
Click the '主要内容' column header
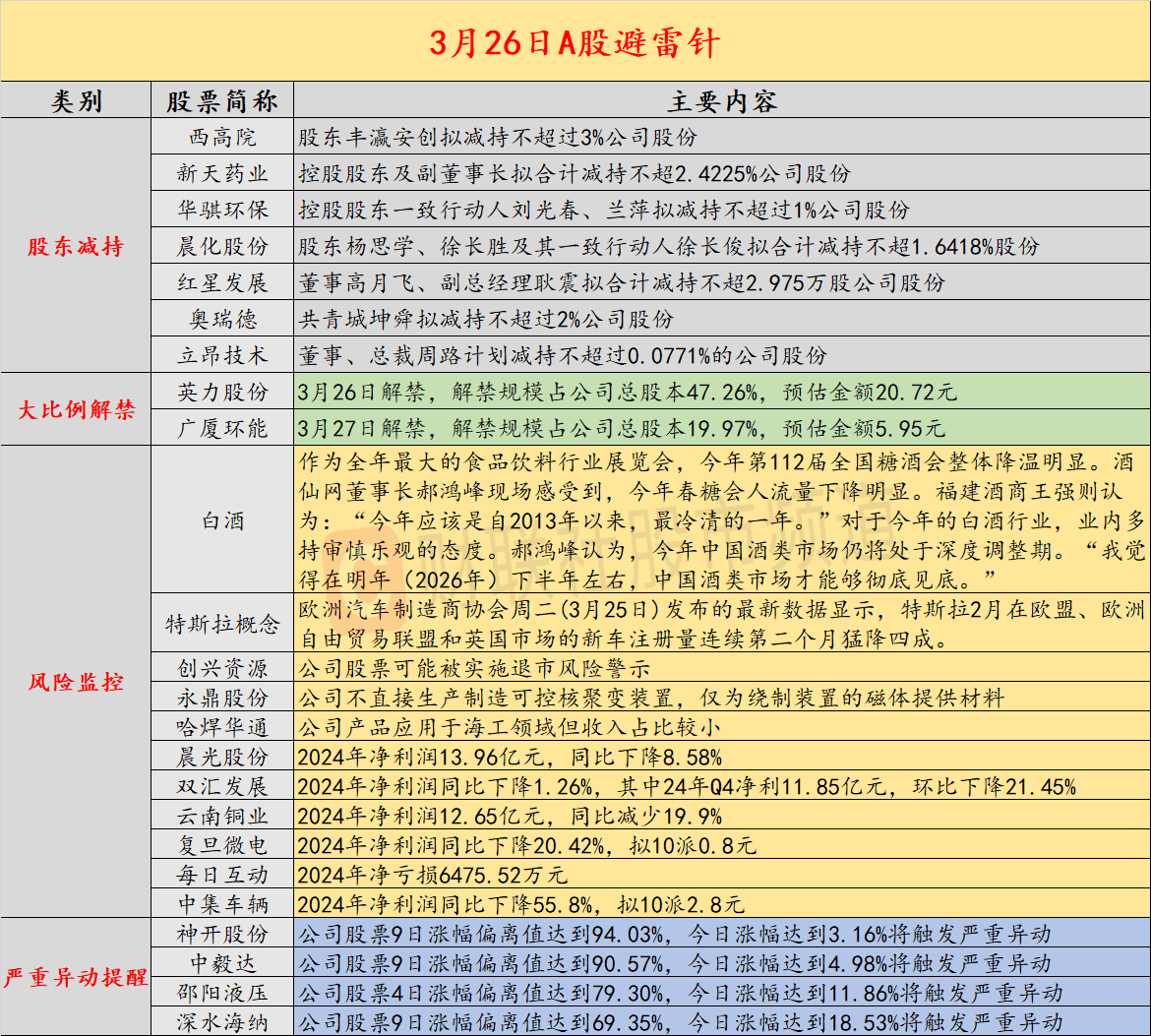click(x=721, y=100)
